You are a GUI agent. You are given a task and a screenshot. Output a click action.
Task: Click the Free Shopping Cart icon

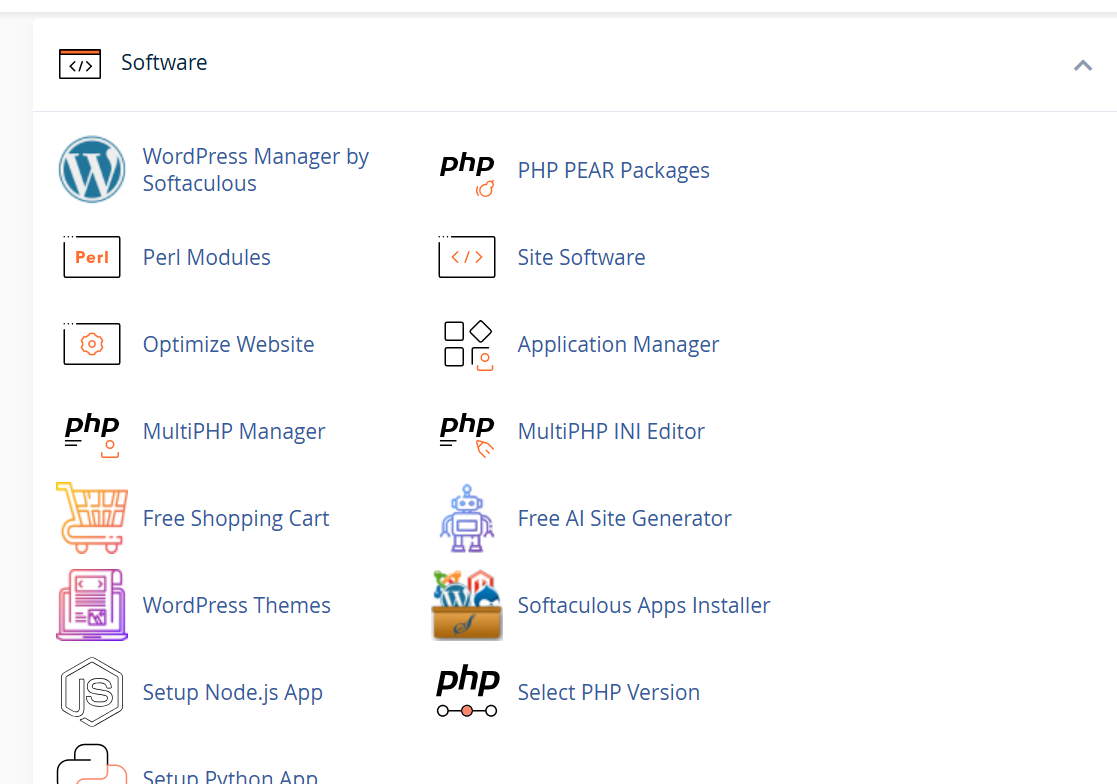point(92,518)
